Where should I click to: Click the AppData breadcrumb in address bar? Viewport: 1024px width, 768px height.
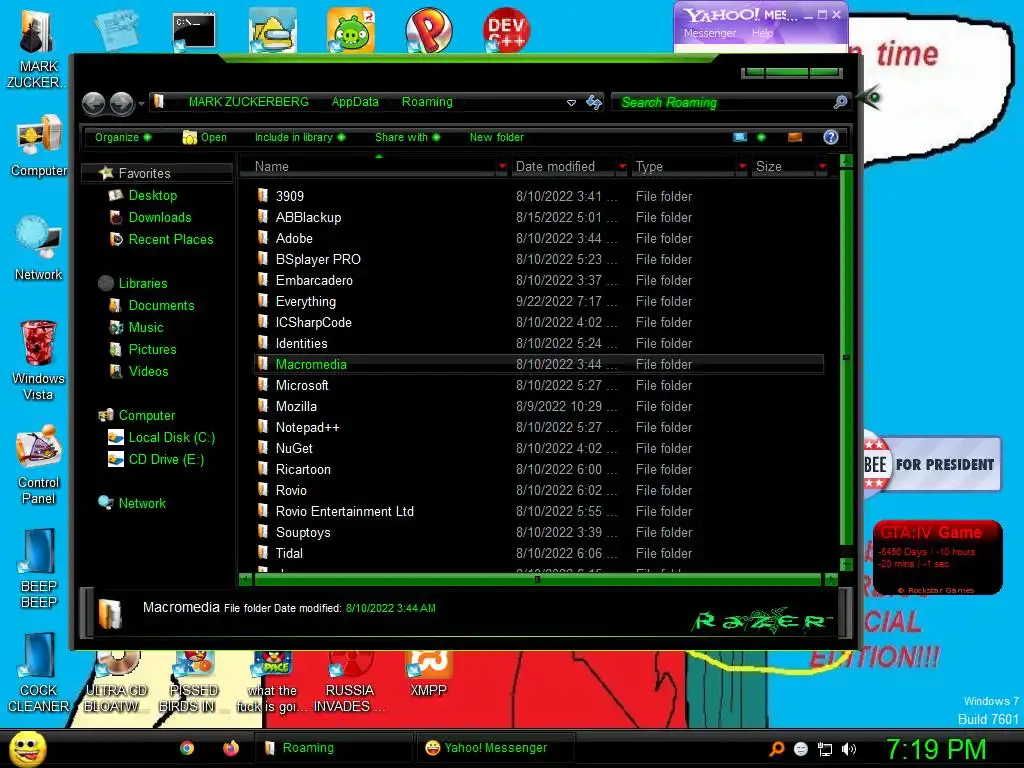[x=355, y=102]
